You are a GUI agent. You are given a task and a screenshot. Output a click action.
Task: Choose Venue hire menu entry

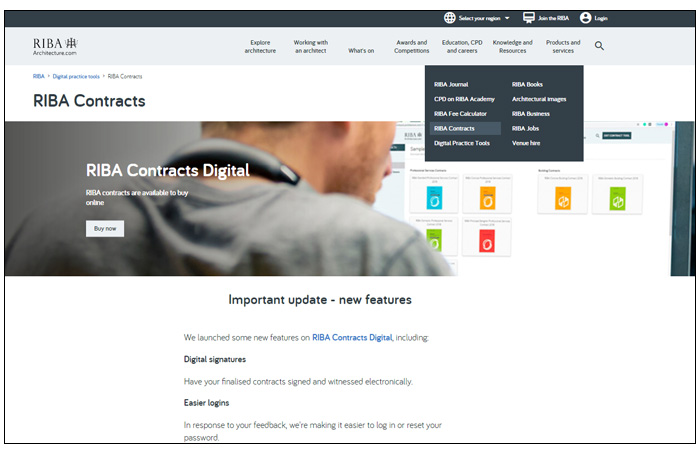(526, 143)
